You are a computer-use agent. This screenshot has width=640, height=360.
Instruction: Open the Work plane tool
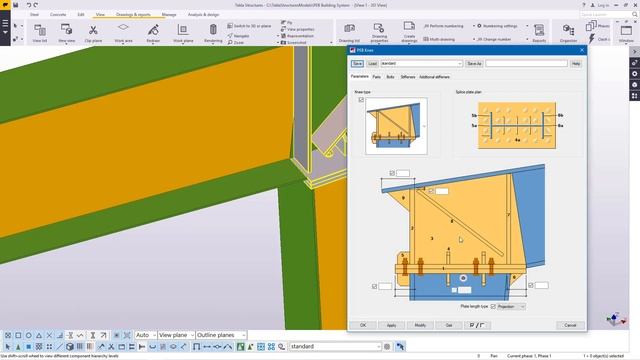[183, 33]
